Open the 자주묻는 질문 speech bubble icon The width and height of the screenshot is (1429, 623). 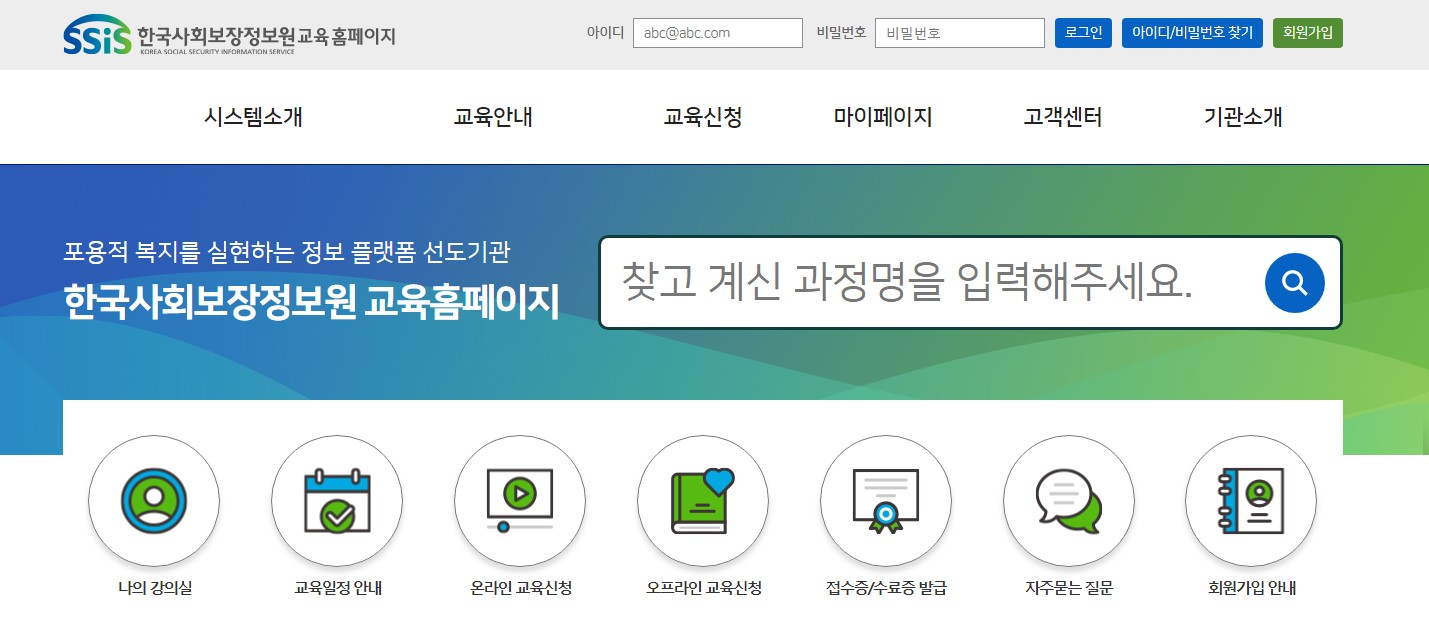point(1069,501)
